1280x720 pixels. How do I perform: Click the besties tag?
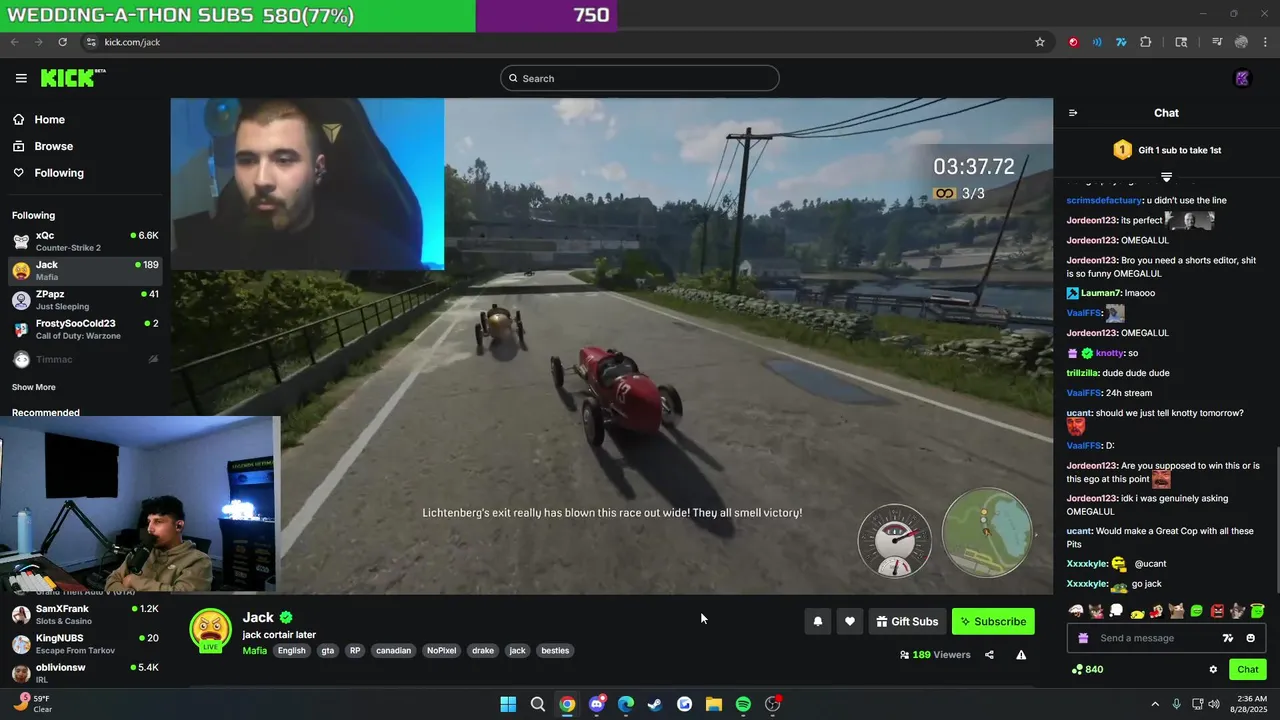pos(555,650)
